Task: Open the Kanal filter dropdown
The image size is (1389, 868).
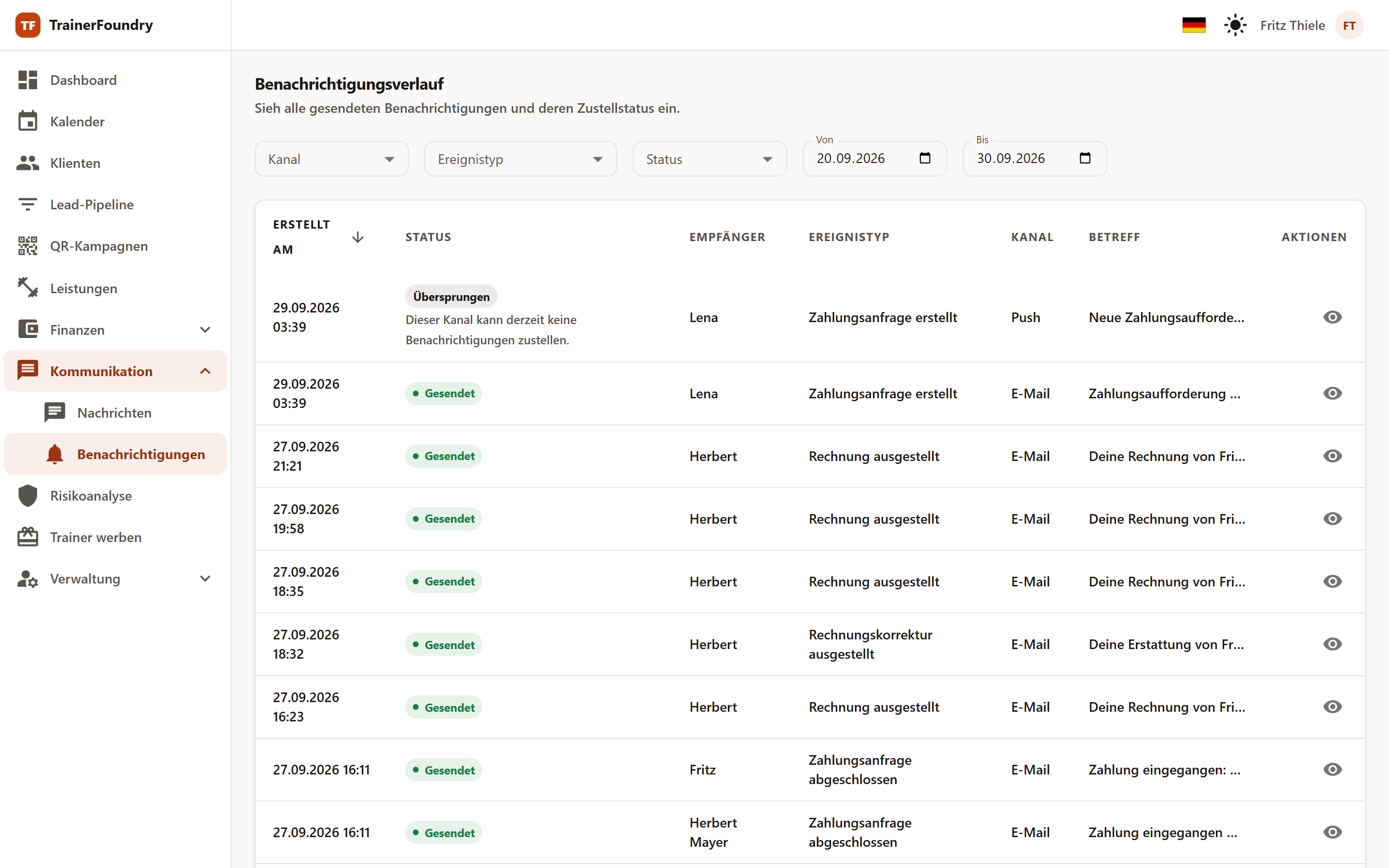Action: coord(332,159)
